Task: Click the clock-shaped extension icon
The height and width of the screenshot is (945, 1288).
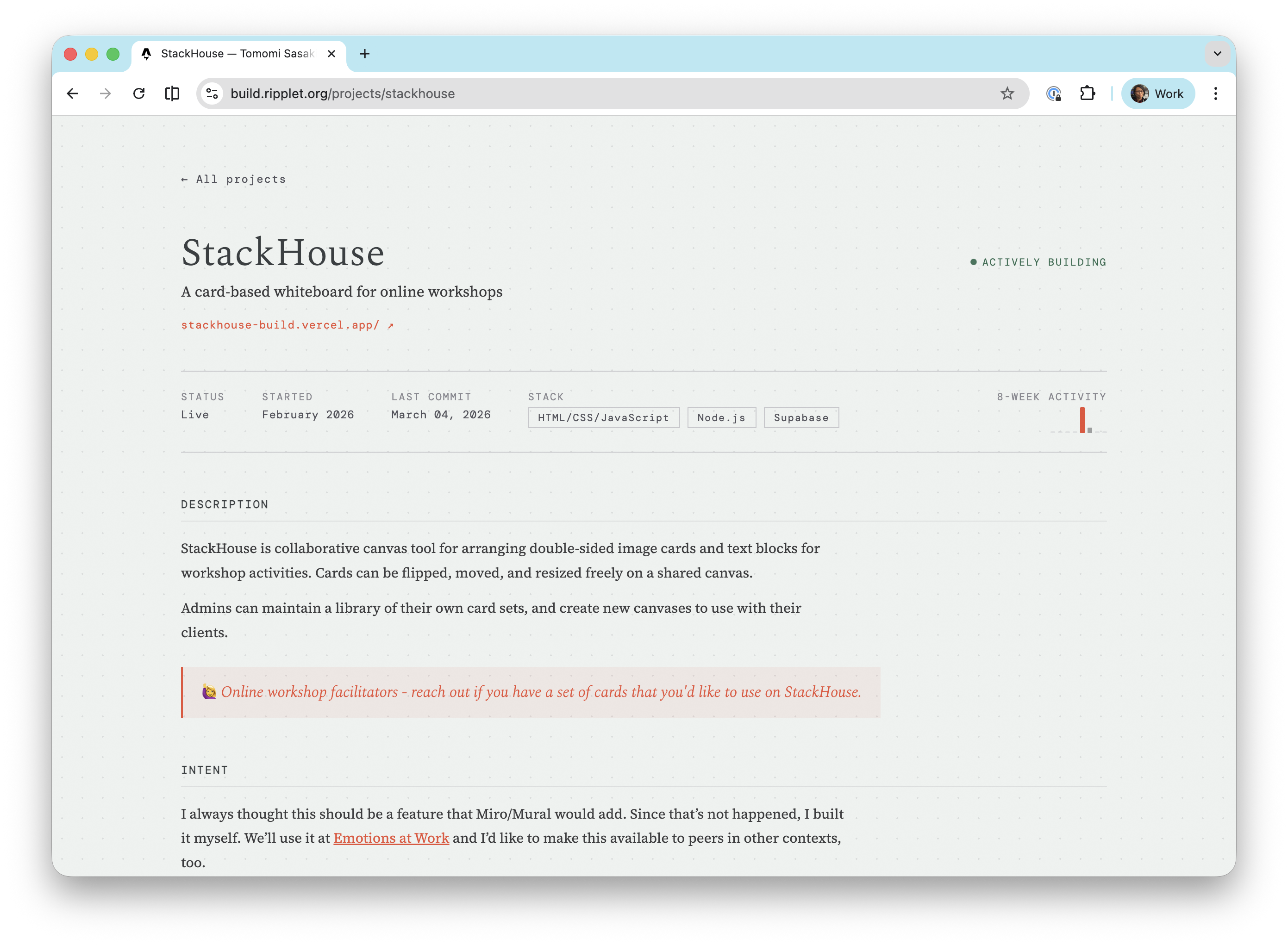Action: [1053, 94]
